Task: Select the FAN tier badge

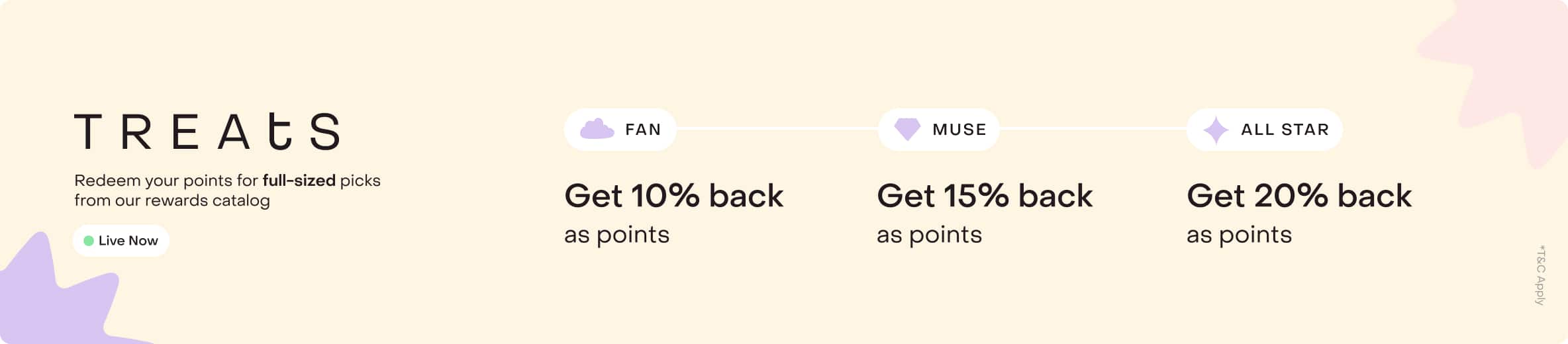Action: pyautogui.click(x=620, y=130)
